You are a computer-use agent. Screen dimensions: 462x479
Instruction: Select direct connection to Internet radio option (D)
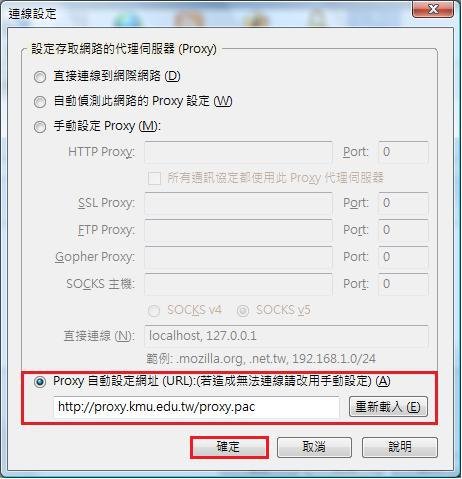(40, 77)
